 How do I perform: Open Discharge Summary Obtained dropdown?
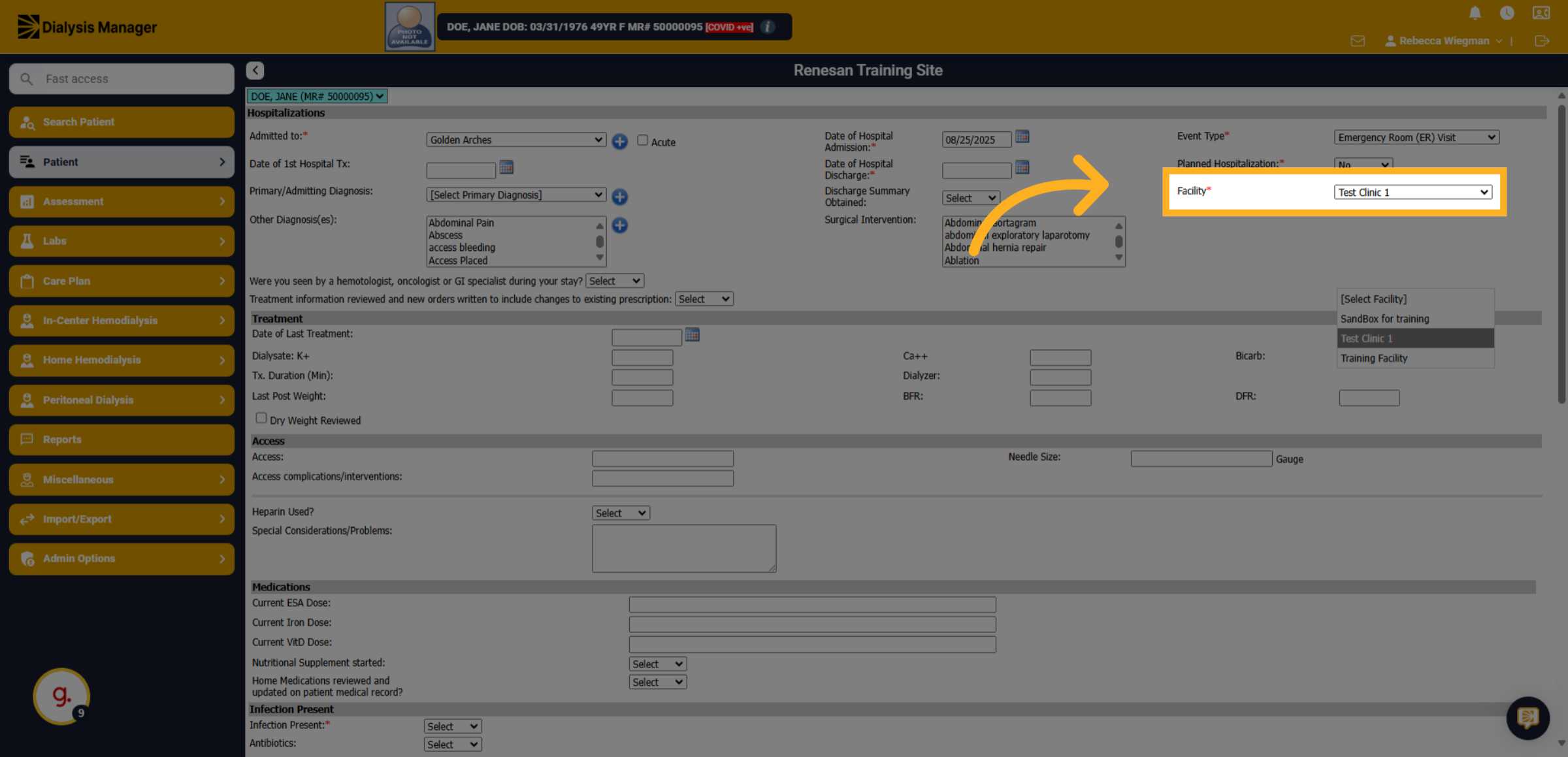971,198
